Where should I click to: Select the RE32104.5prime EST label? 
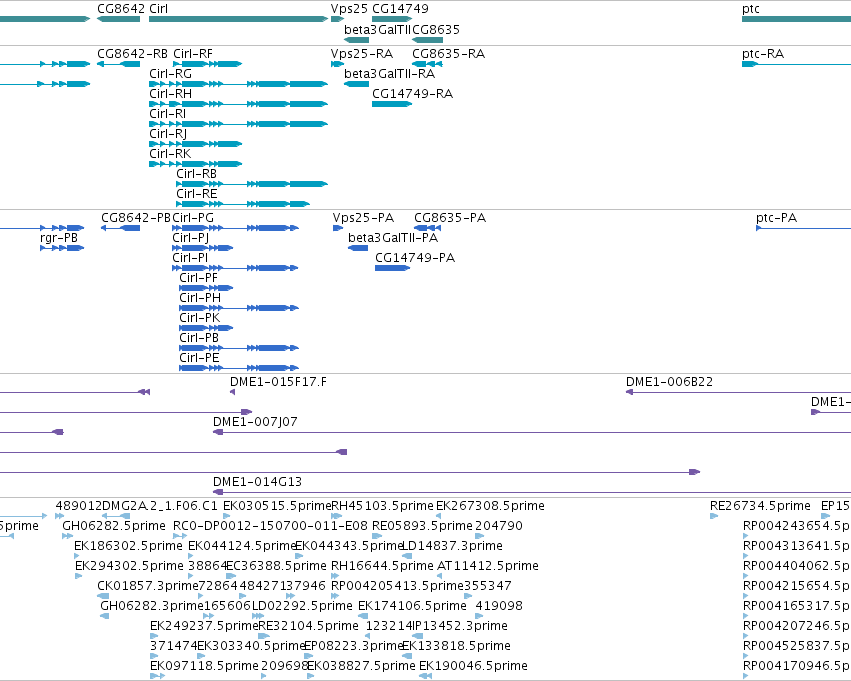(308, 627)
